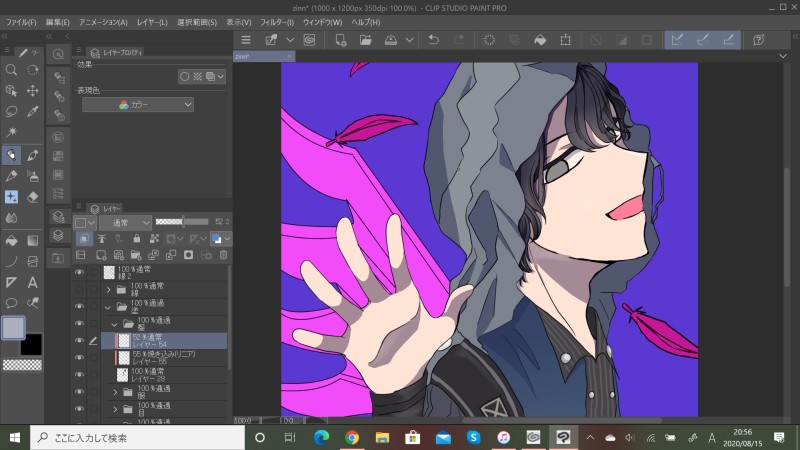Image resolution: width=800 pixels, height=450 pixels.
Task: Open the レイヤー(L) menu
Action: pyautogui.click(x=152, y=21)
